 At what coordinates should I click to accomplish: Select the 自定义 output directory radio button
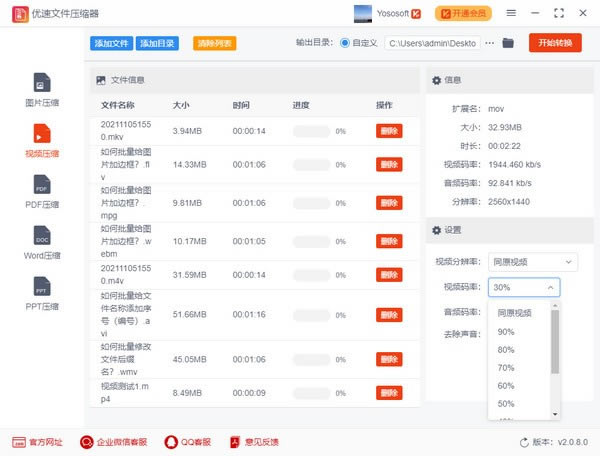pyautogui.click(x=344, y=43)
